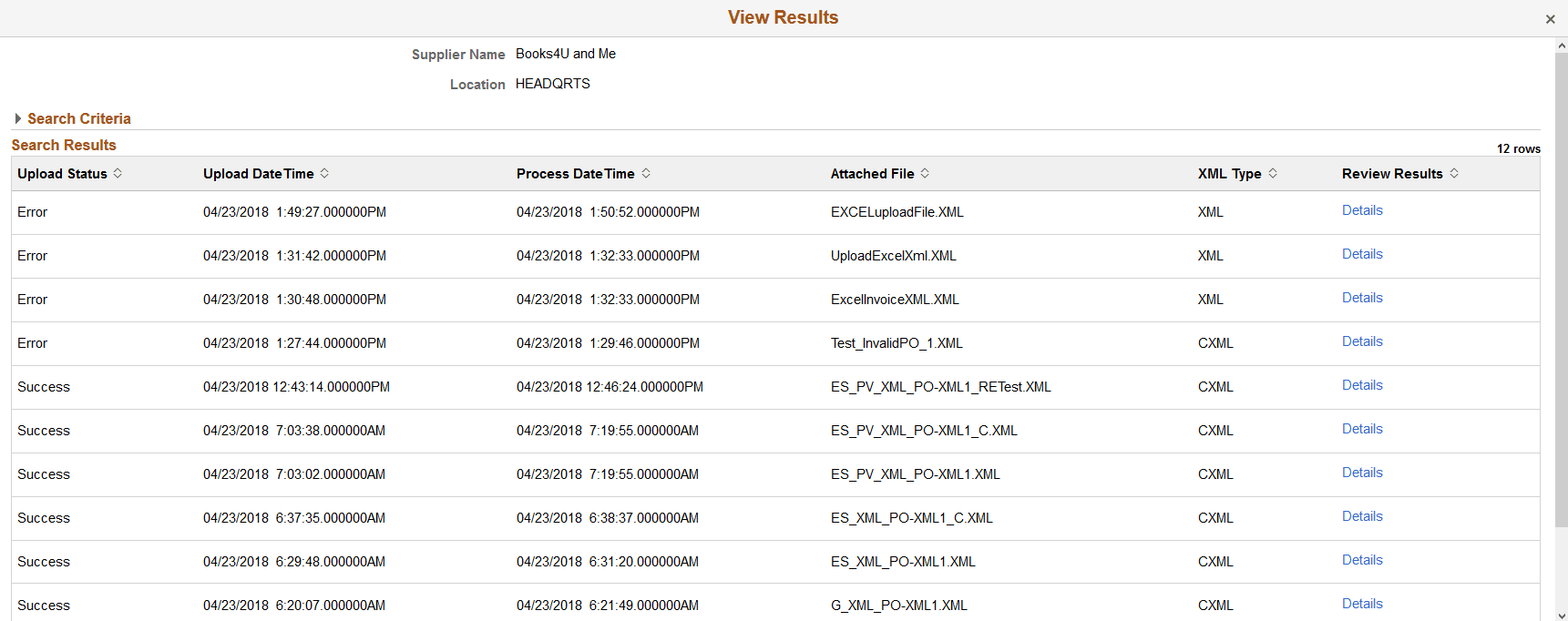Open Details for ES_PV_XML_PO-XML1_C.XML
1568x621 pixels.
(1362, 429)
